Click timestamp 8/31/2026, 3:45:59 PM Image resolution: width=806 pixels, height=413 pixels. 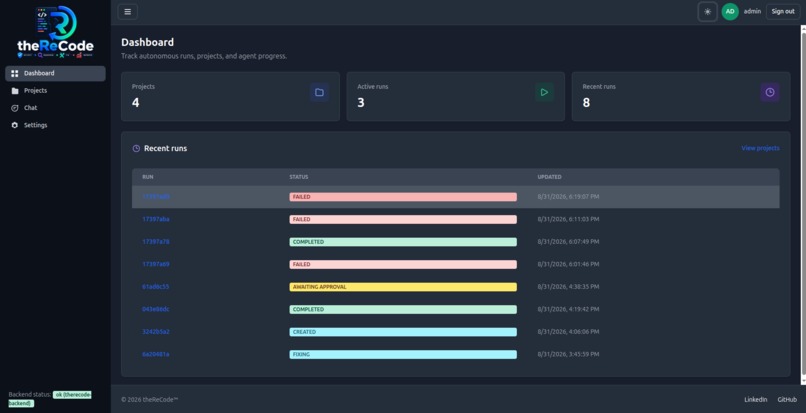click(568, 354)
